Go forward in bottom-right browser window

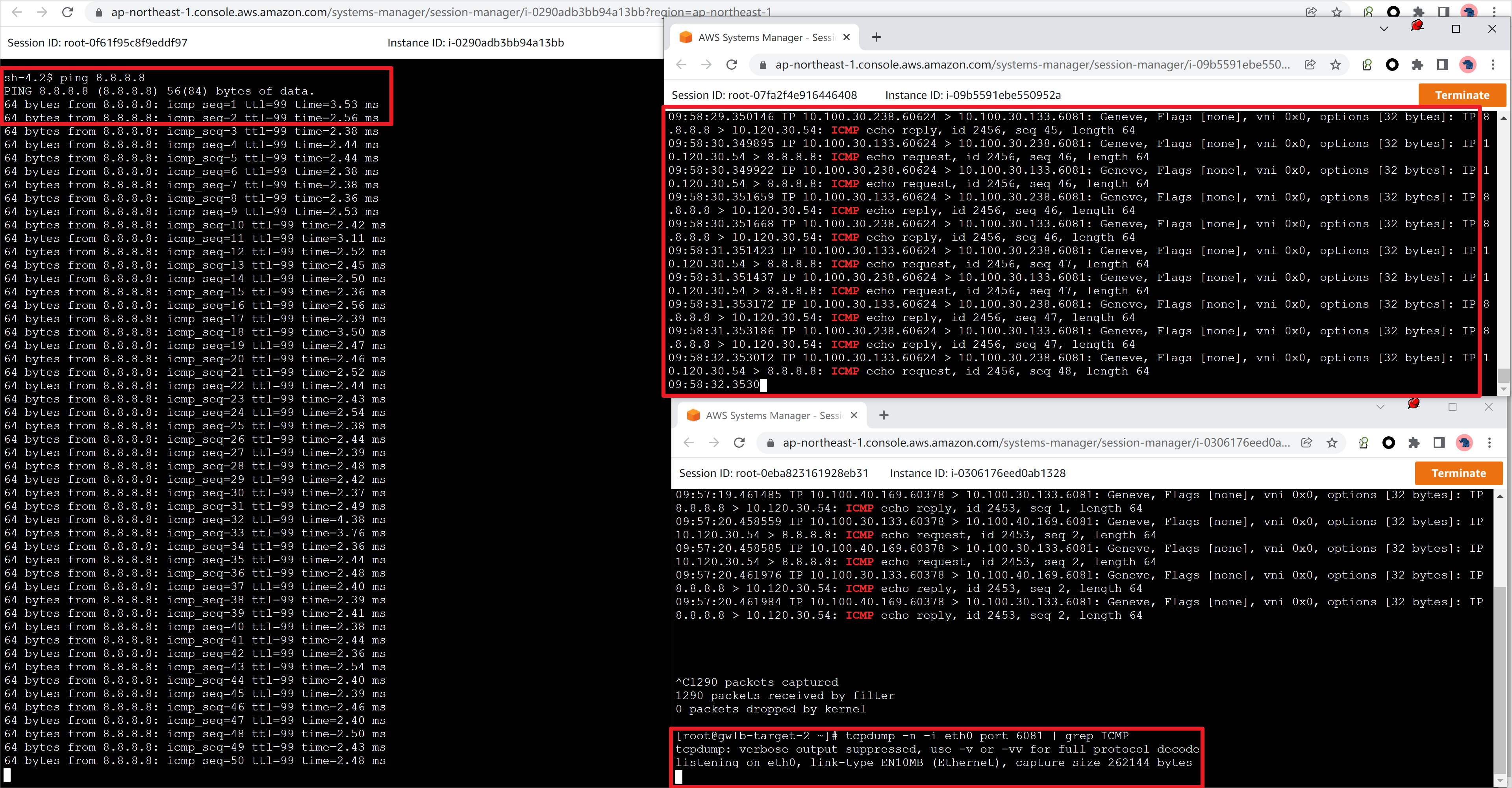click(x=714, y=443)
